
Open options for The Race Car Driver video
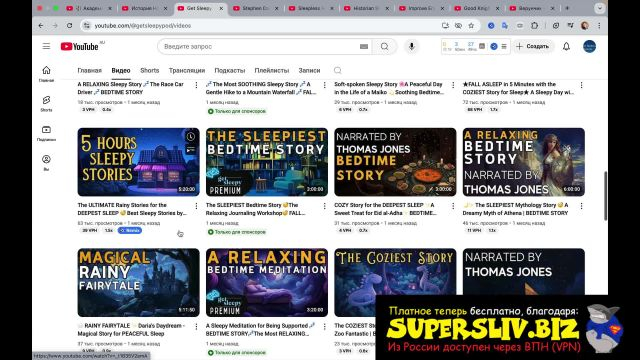(196, 85)
